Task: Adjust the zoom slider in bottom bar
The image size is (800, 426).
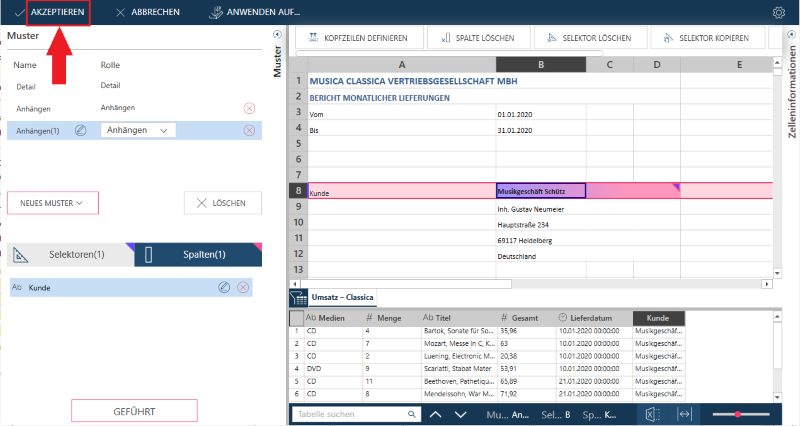Action: (x=738, y=414)
